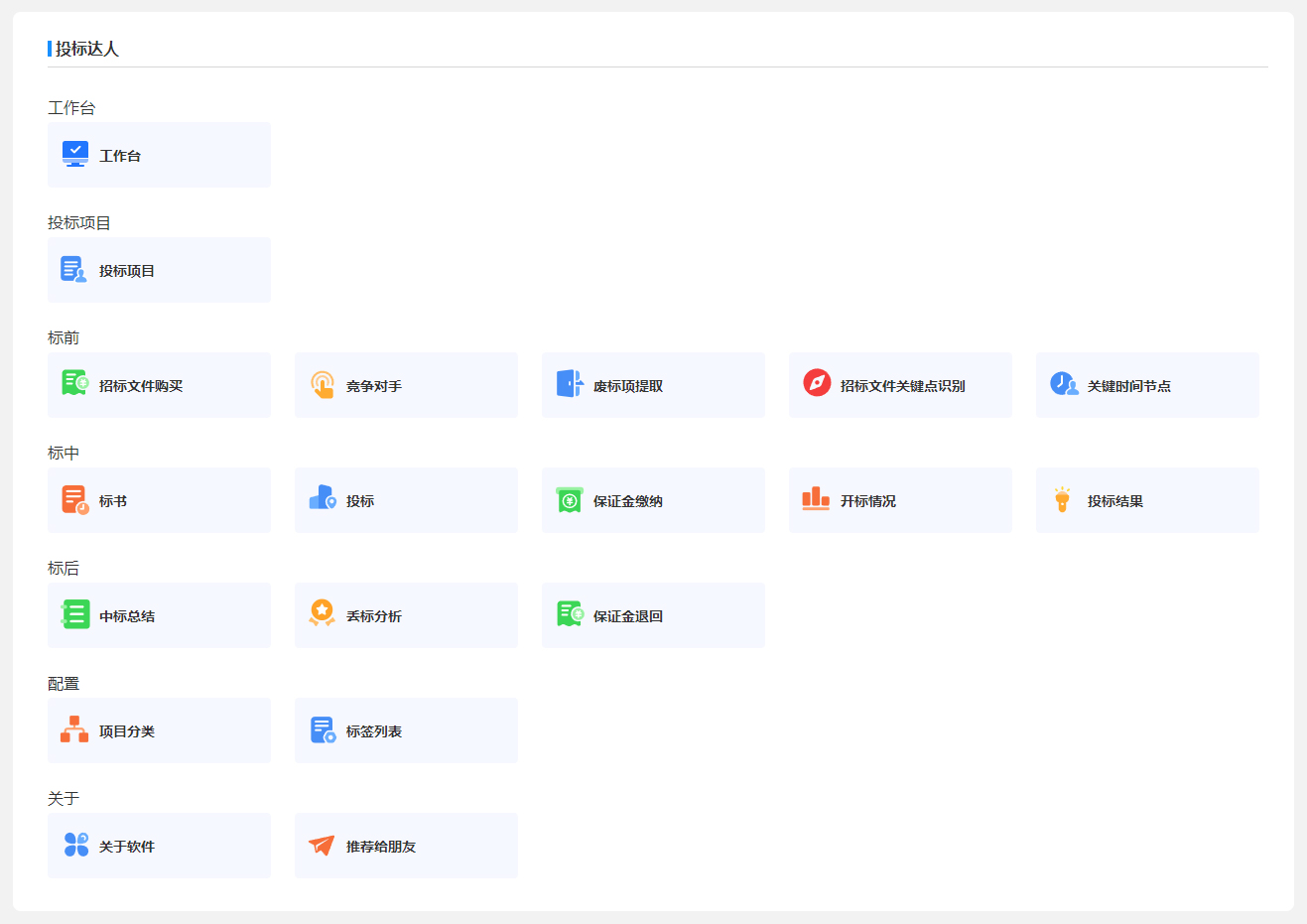Click the 工作台 monitor icon

point(75,154)
